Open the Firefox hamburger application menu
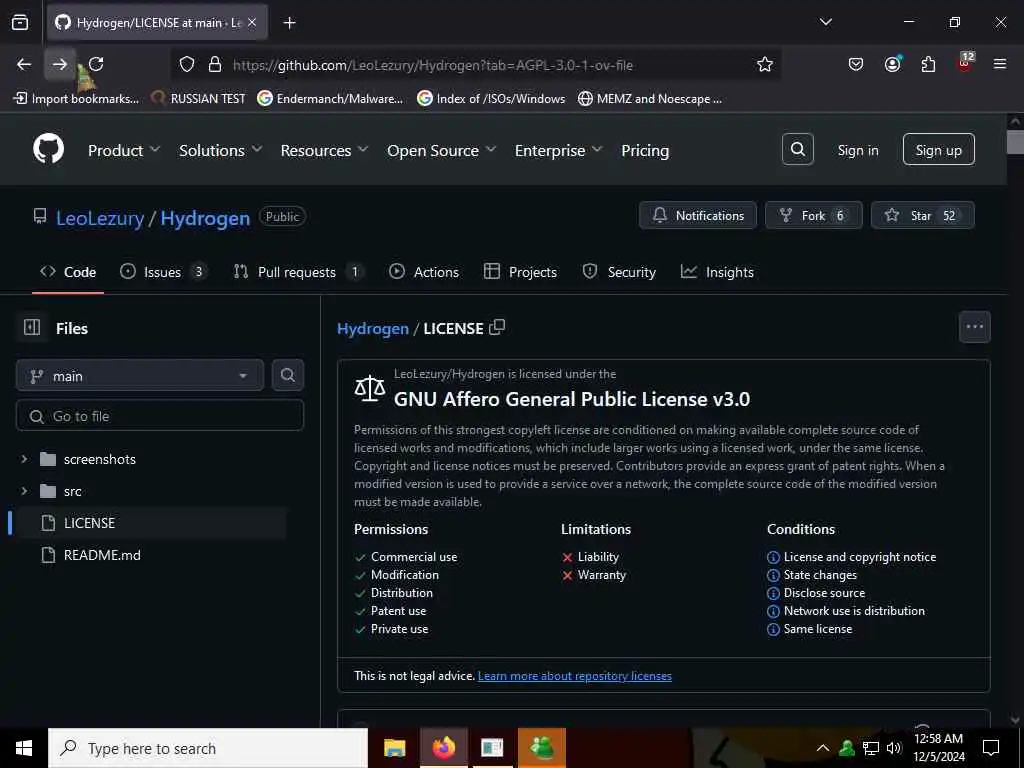 click(1000, 64)
